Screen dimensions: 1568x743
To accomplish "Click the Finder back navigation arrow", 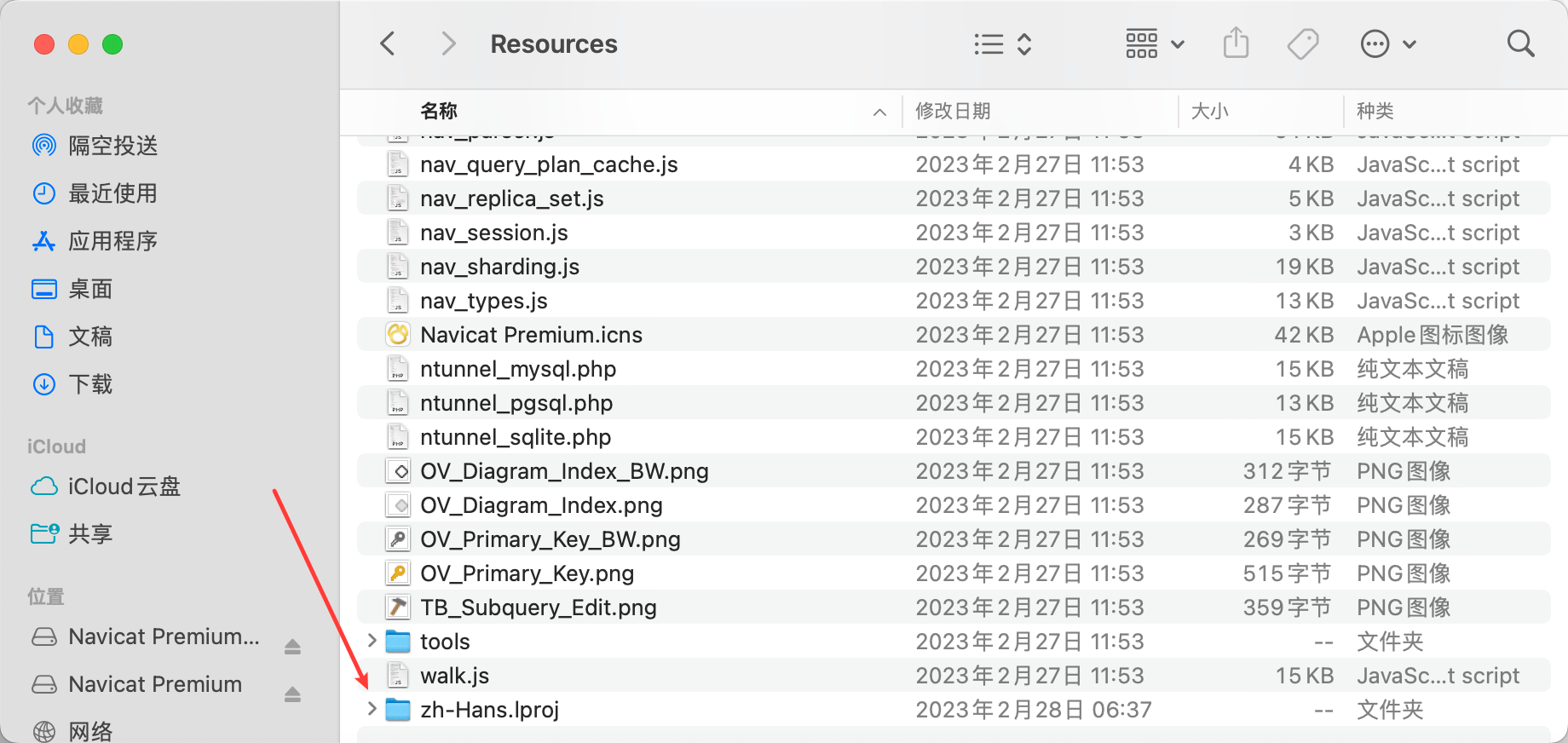I will [388, 43].
